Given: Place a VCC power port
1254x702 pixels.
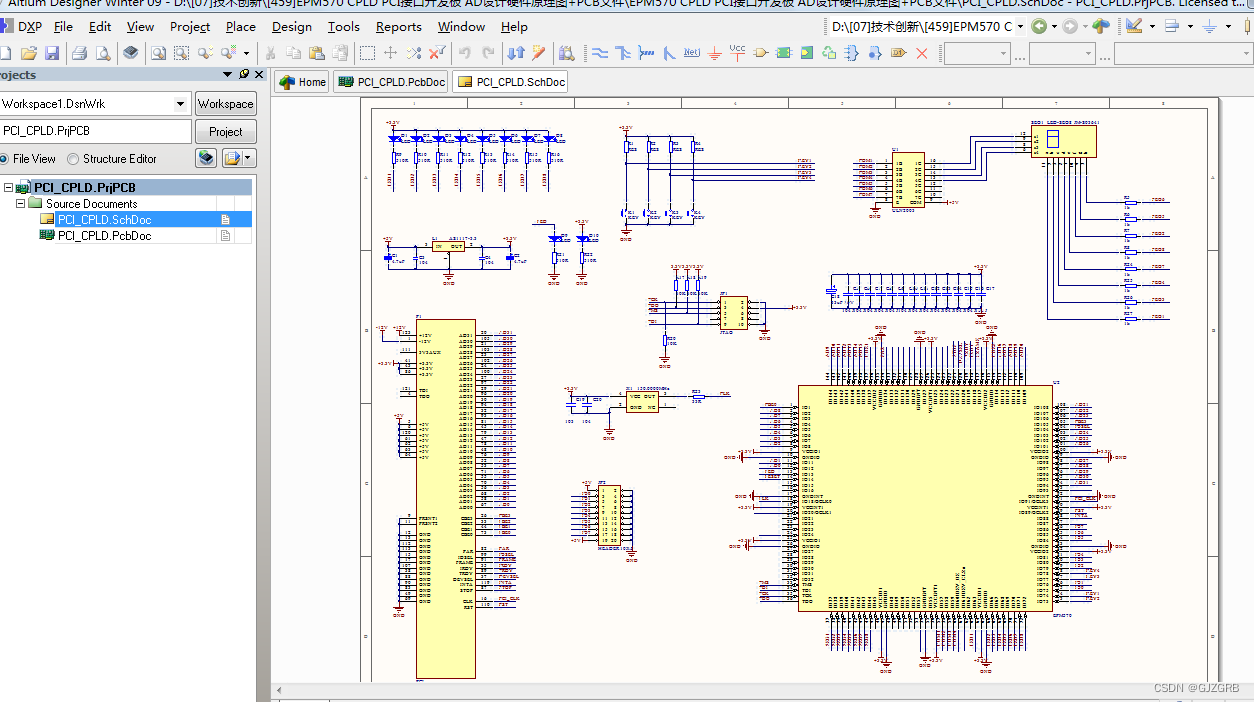Looking at the screenshot, I should click(x=737, y=52).
